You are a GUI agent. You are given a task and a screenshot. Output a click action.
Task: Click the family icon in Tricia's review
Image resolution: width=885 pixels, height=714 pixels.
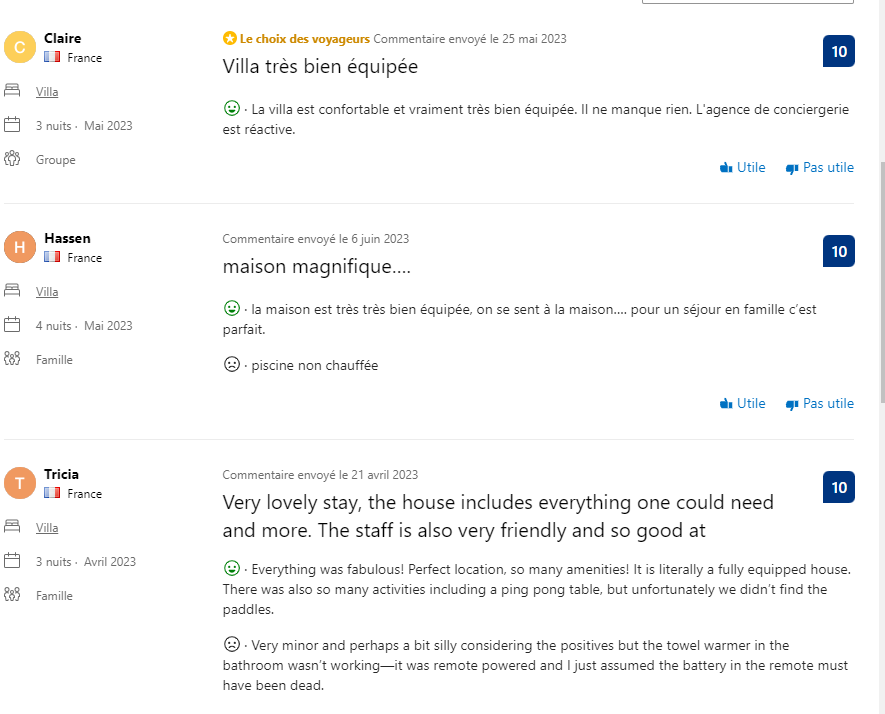pyautogui.click(x=13, y=595)
